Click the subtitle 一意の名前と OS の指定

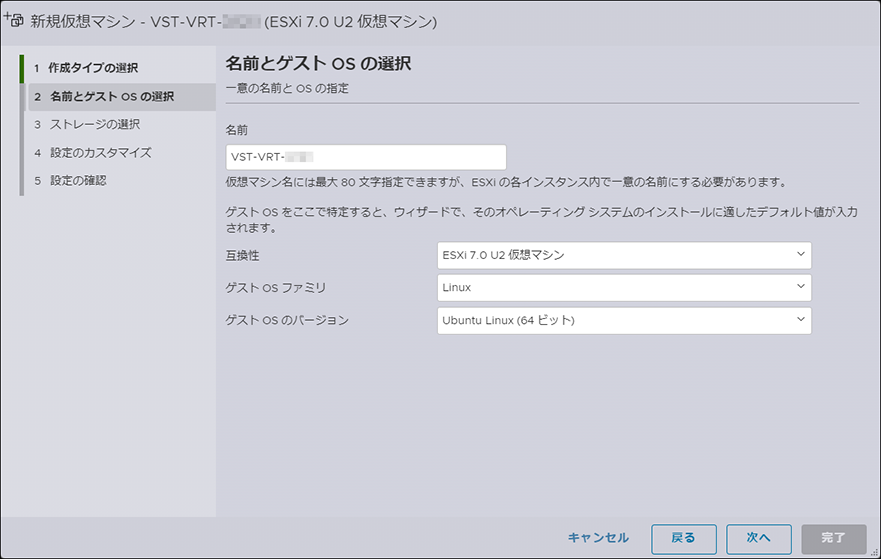pyautogui.click(x=287, y=89)
